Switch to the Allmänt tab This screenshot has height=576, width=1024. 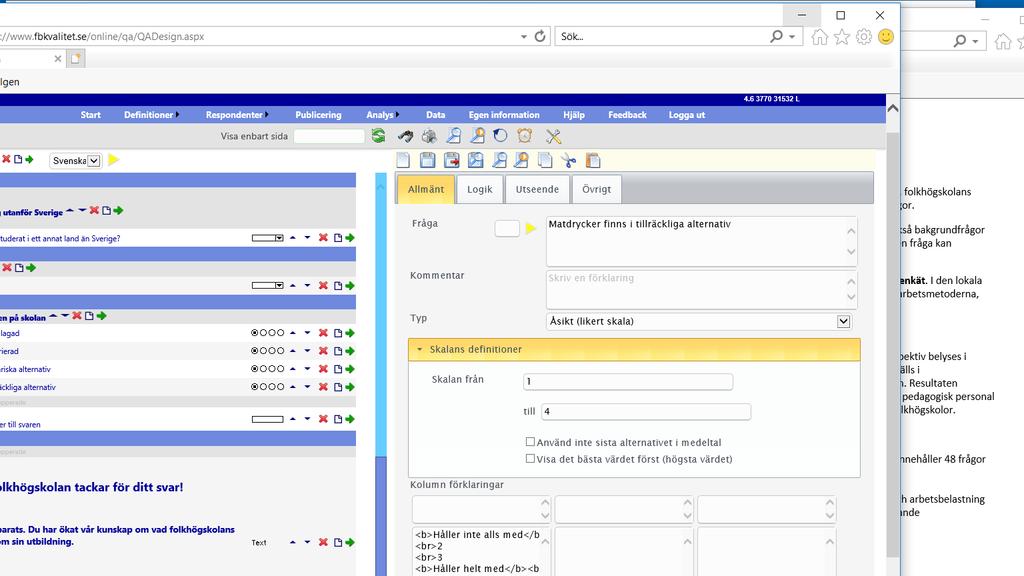point(426,189)
